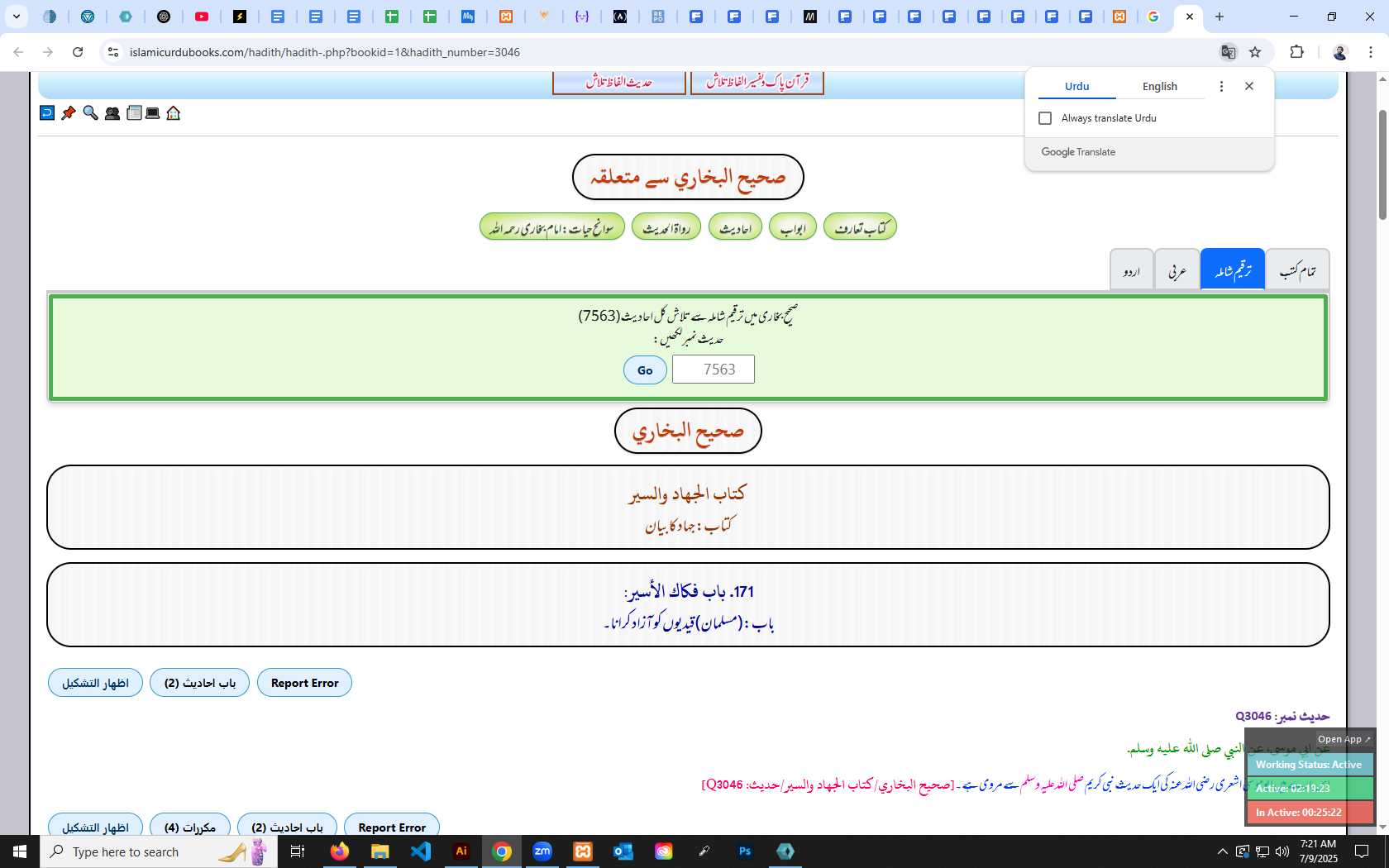Select Urdu in translate popup

1076,86
